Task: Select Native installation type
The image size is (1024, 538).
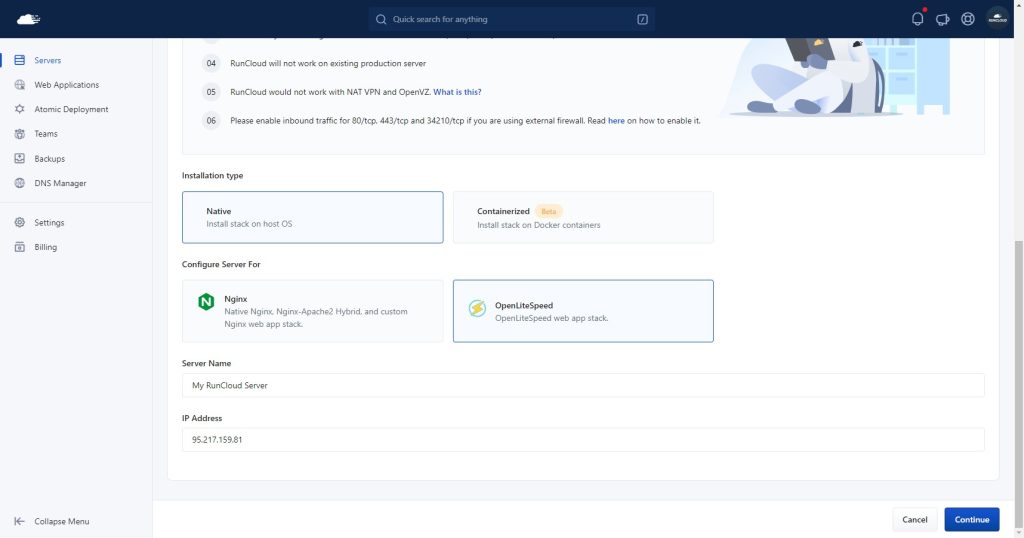Action: 312,217
